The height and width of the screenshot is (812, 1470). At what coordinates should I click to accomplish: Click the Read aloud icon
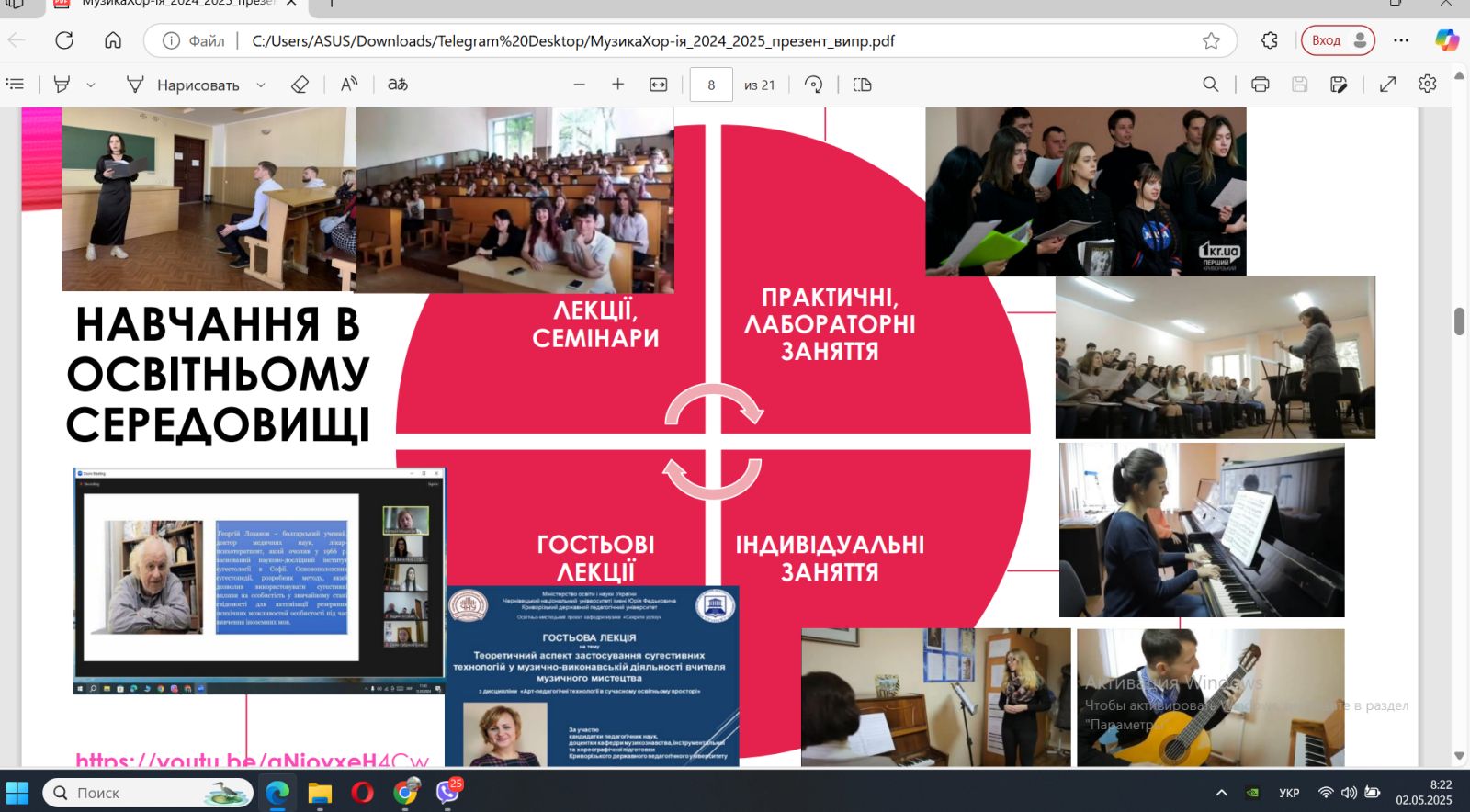click(349, 85)
